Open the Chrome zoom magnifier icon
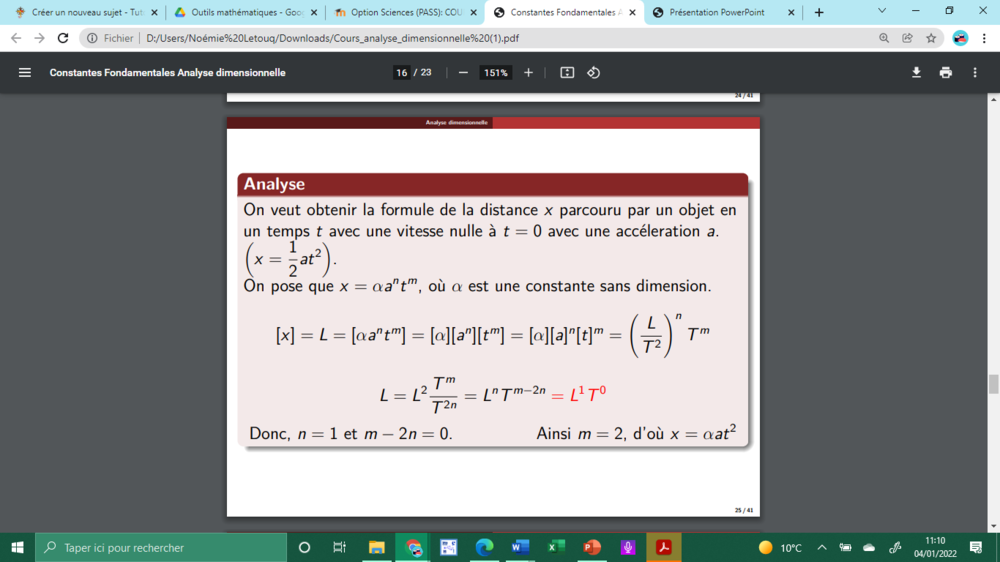The image size is (1000, 562). [x=884, y=38]
